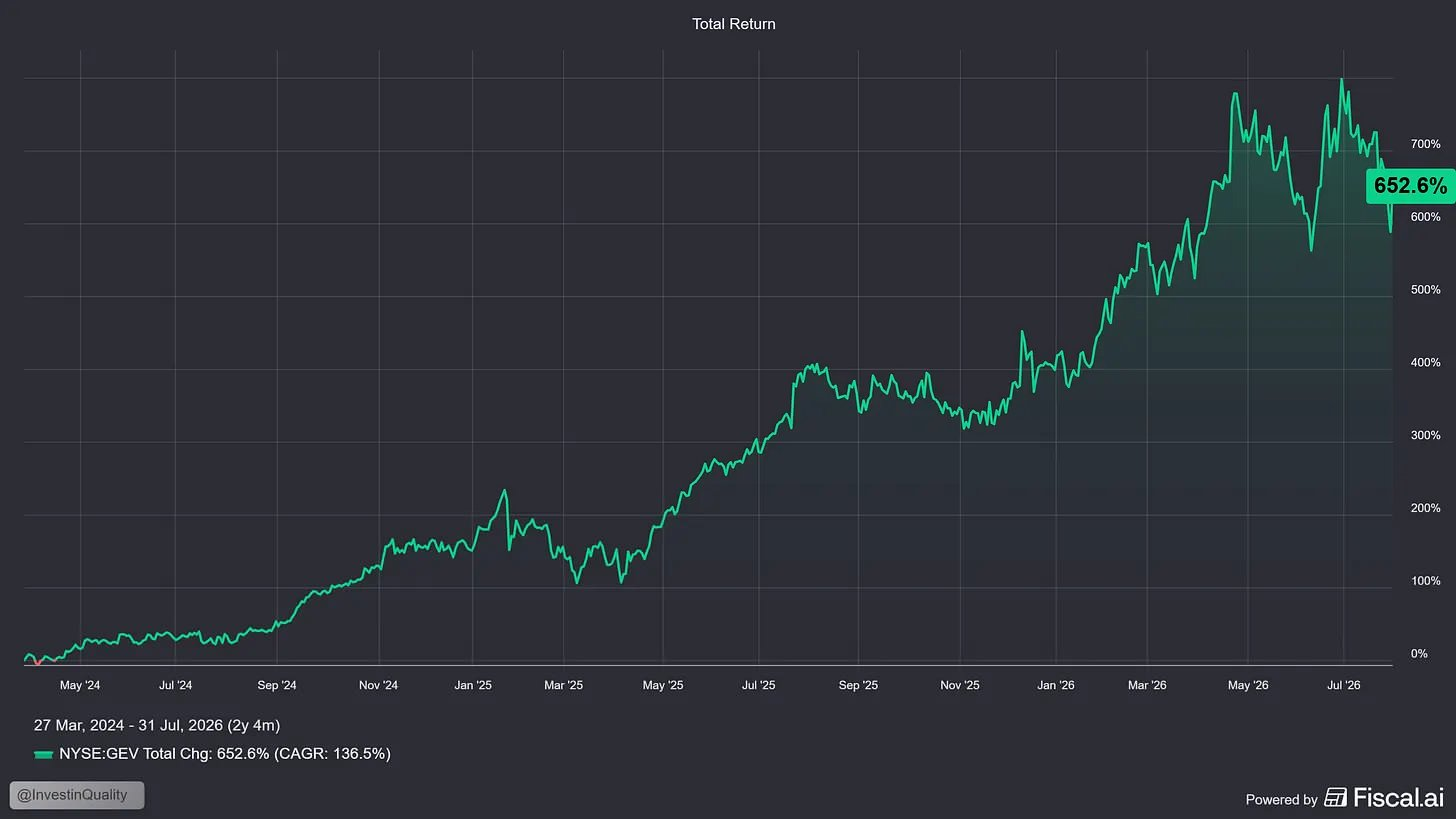Click the "400%" y-axis label
This screenshot has width=1456, height=819.
[x=1425, y=363]
